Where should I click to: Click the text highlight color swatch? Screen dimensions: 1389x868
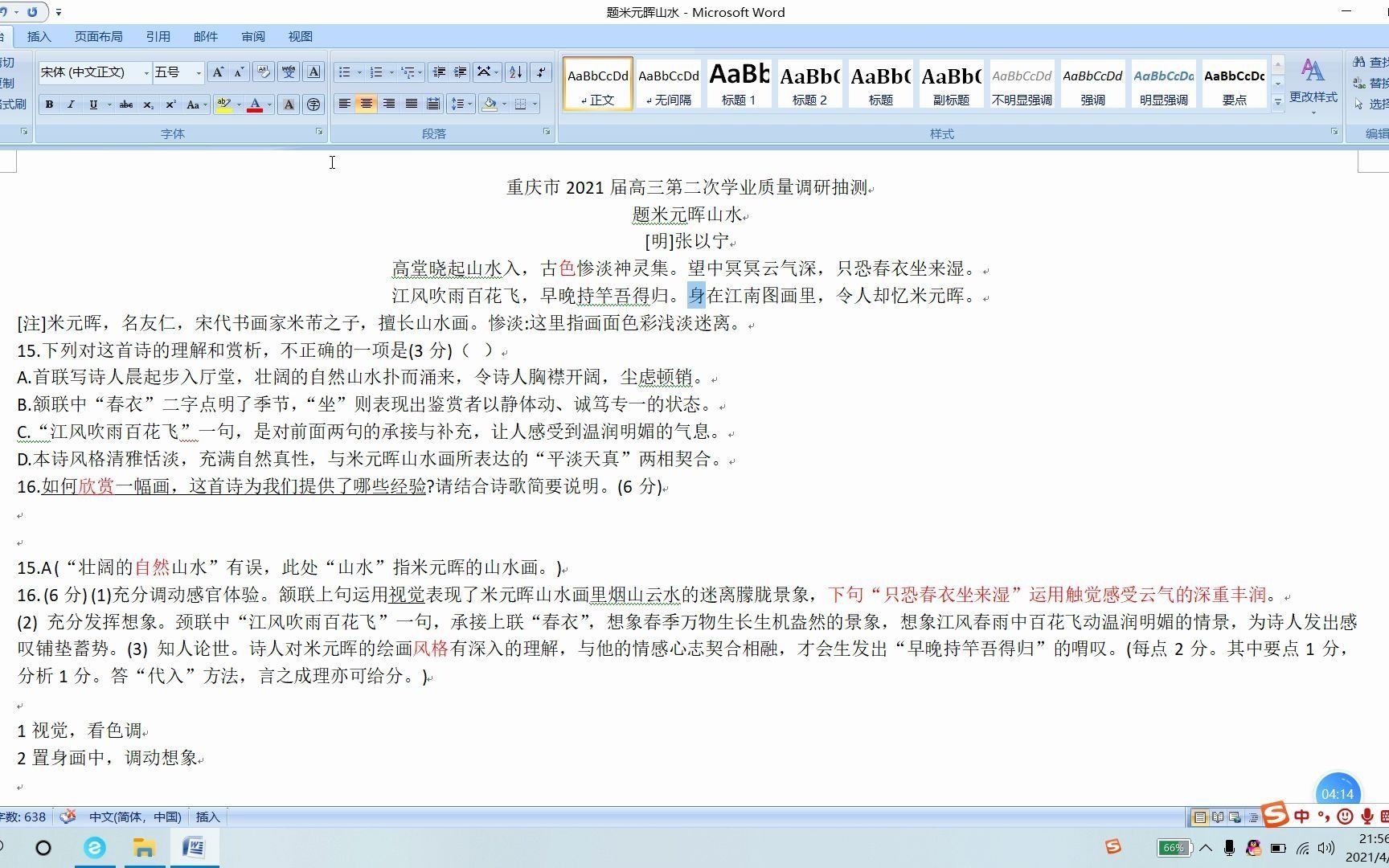[223, 104]
